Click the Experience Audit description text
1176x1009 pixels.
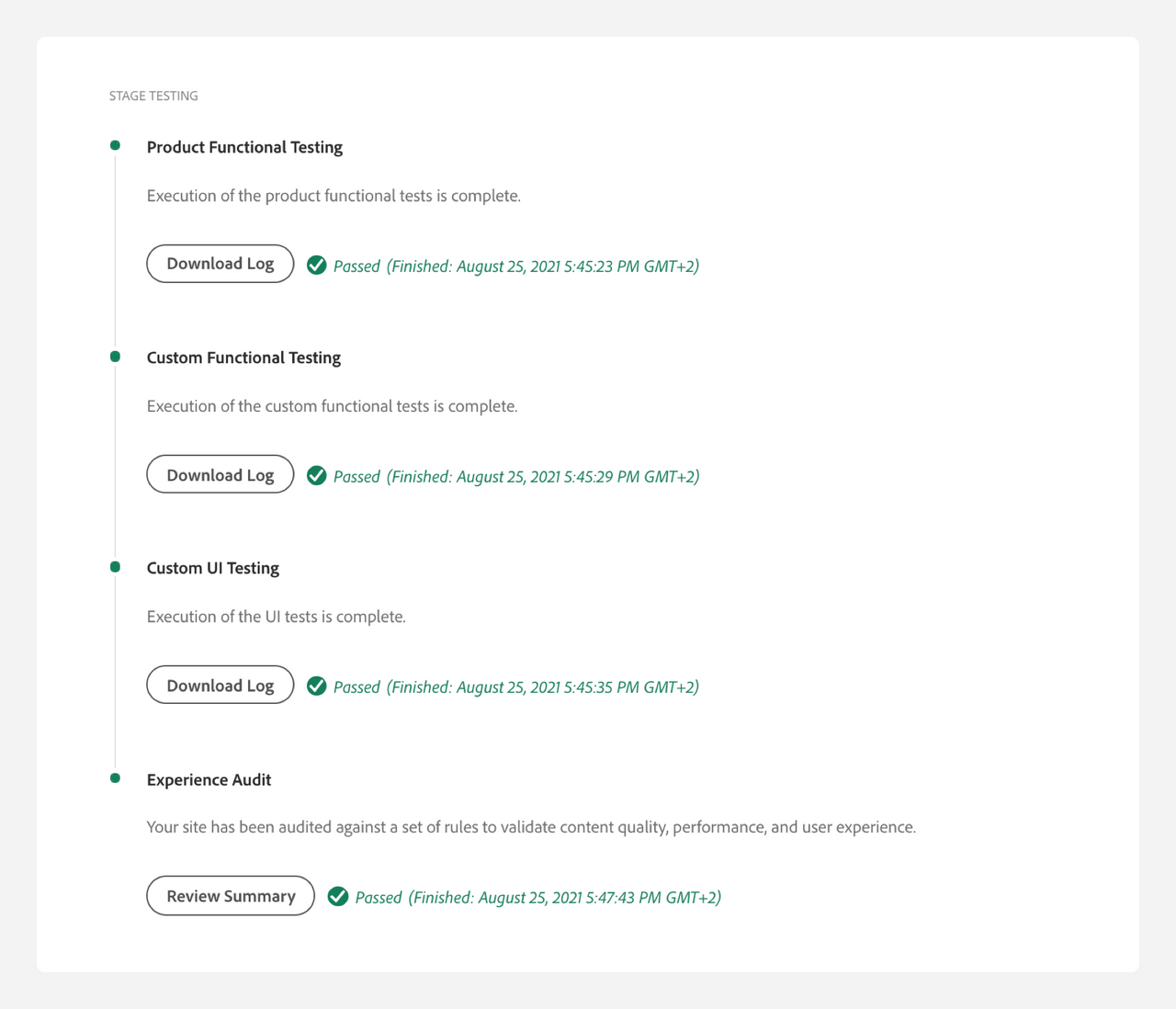click(531, 827)
